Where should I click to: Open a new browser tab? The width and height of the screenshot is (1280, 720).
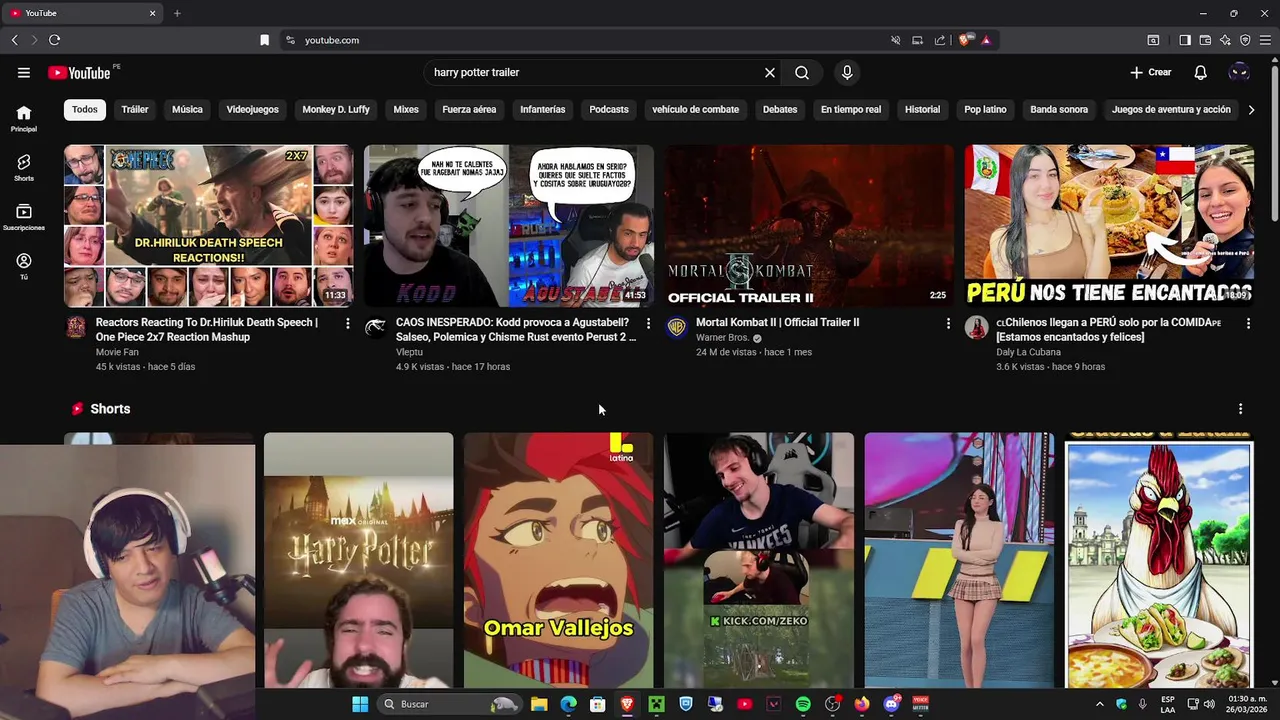177,13
